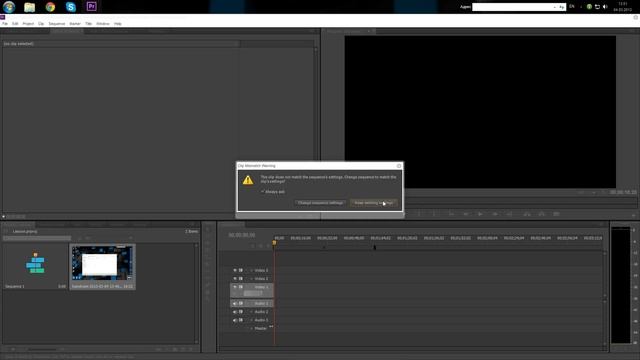Click the Project panel search field
Viewport: 640px width, 360px height.
(37, 238)
